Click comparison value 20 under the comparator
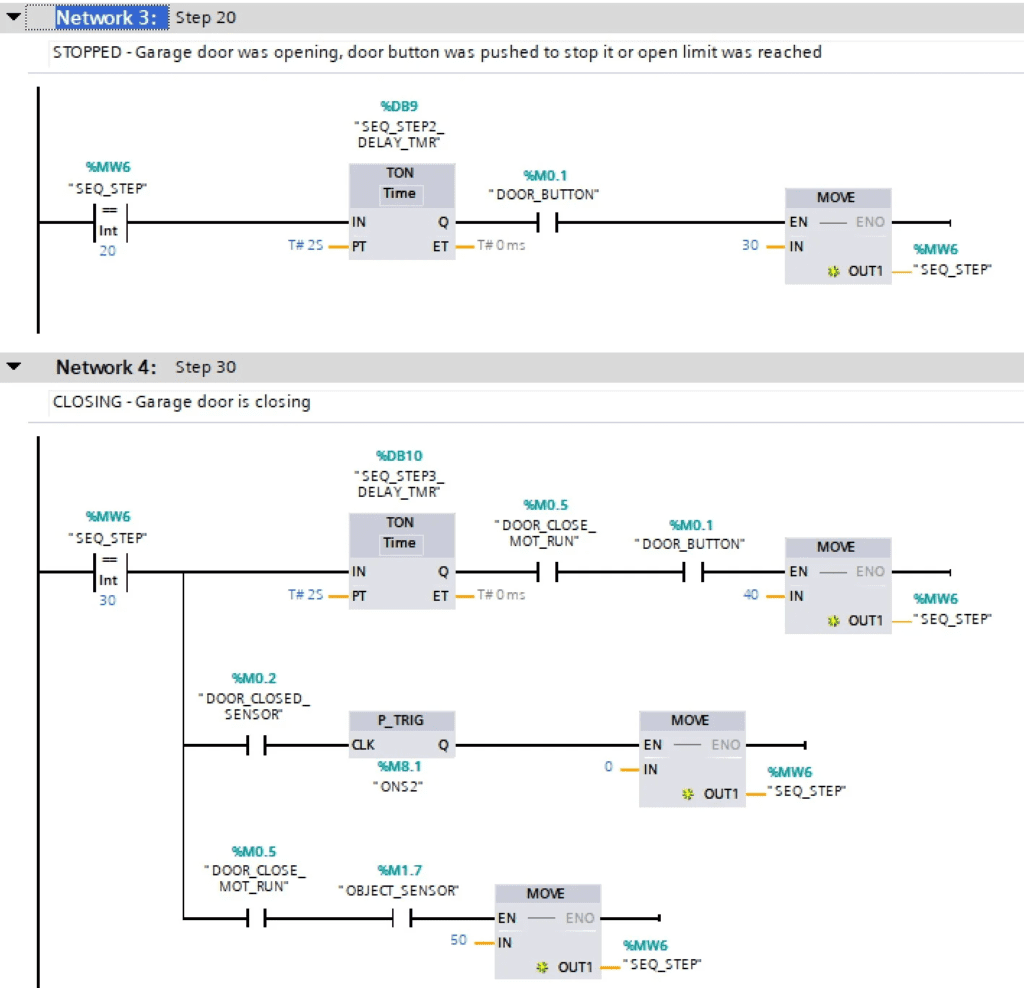 [x=108, y=251]
